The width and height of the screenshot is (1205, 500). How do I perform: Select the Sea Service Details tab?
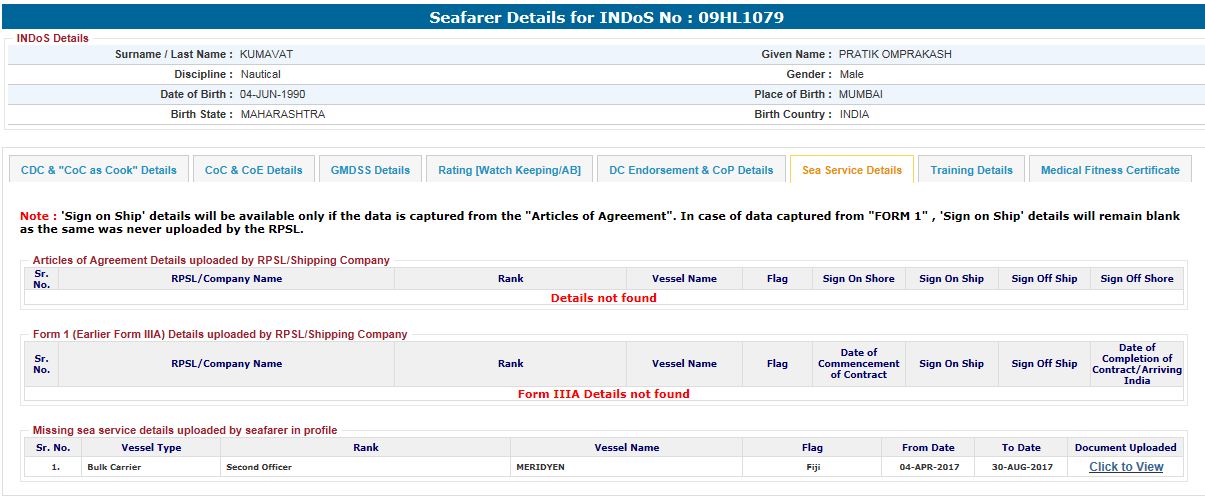tap(851, 170)
